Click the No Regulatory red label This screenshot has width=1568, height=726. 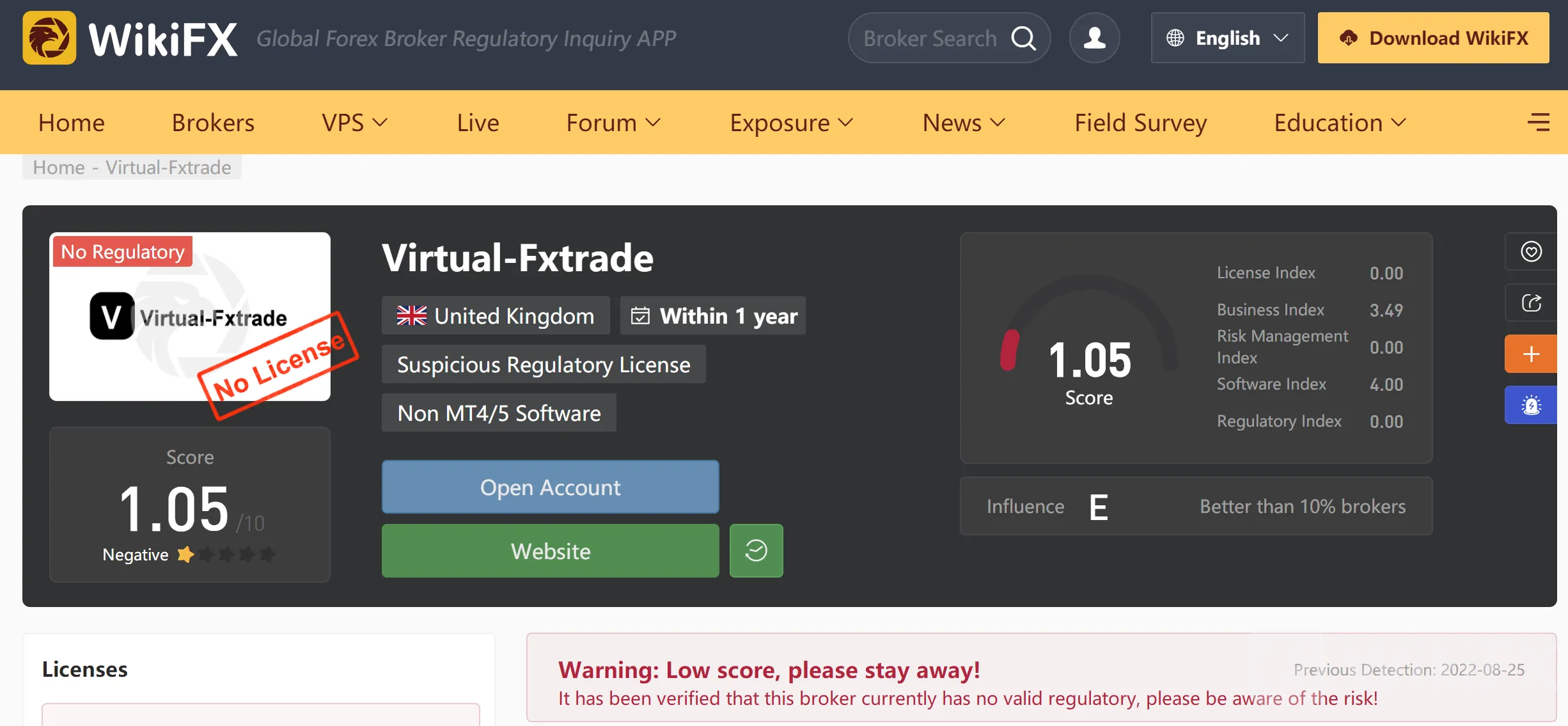coord(122,251)
